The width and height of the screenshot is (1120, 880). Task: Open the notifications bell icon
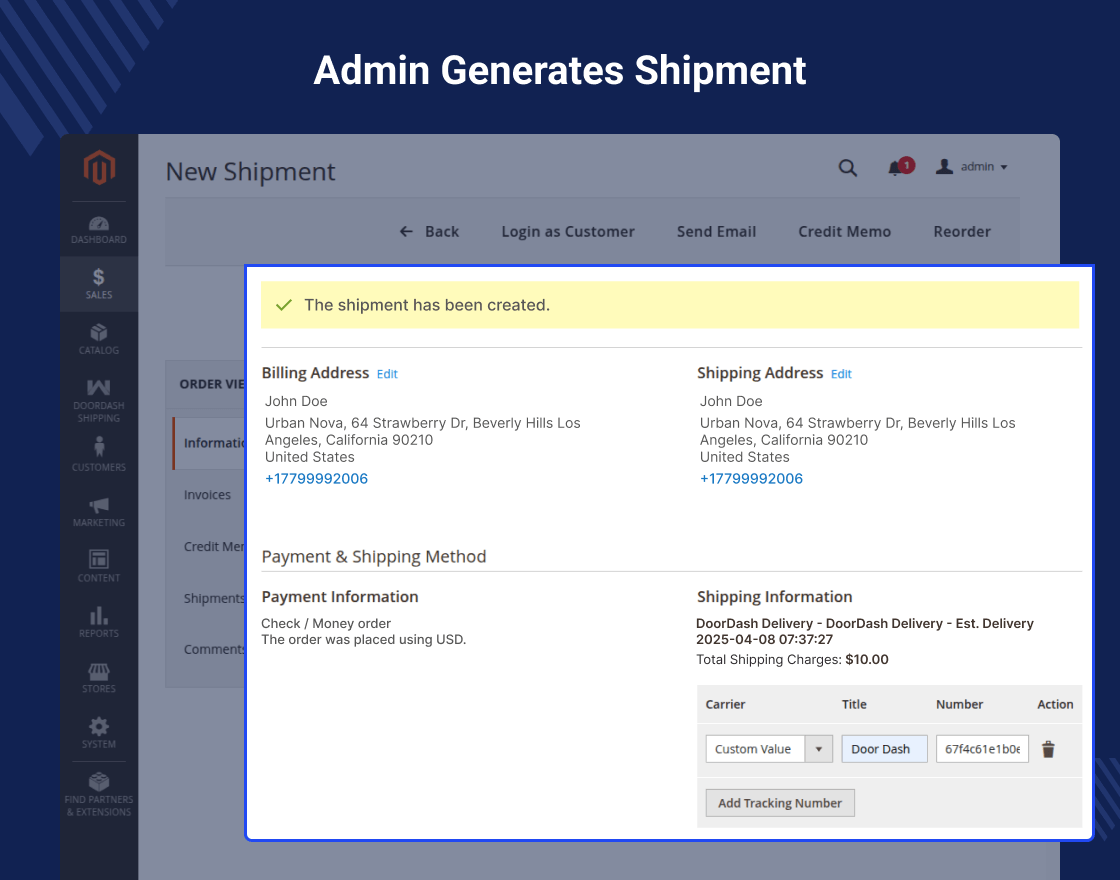[894, 169]
